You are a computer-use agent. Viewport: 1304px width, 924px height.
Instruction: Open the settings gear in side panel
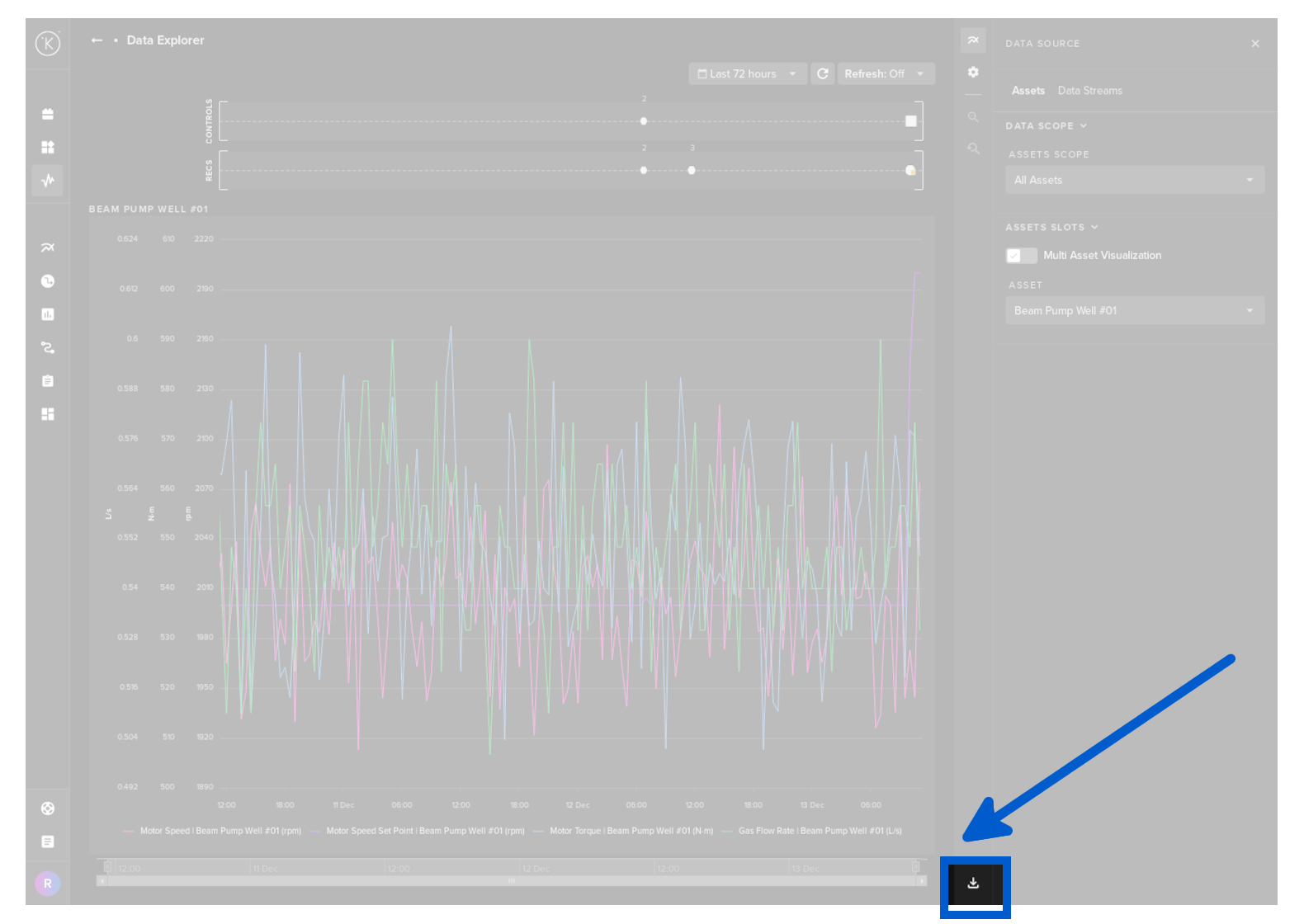(973, 73)
